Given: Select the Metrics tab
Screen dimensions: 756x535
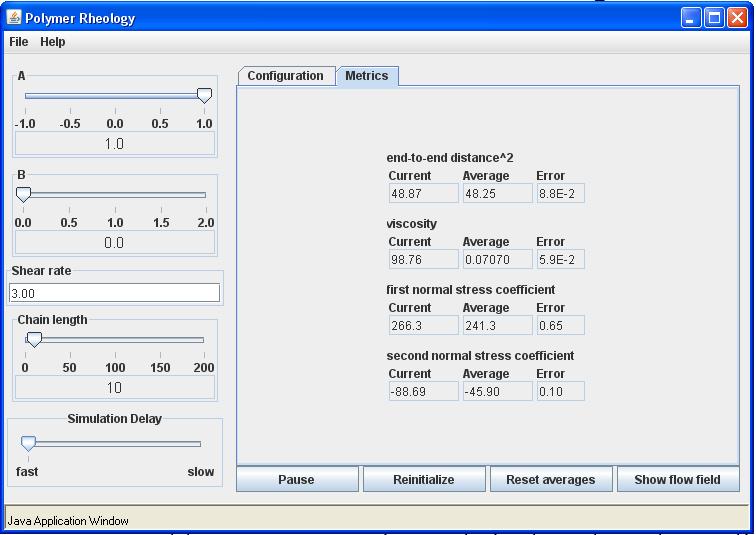Looking at the screenshot, I should pyautogui.click(x=367, y=76).
